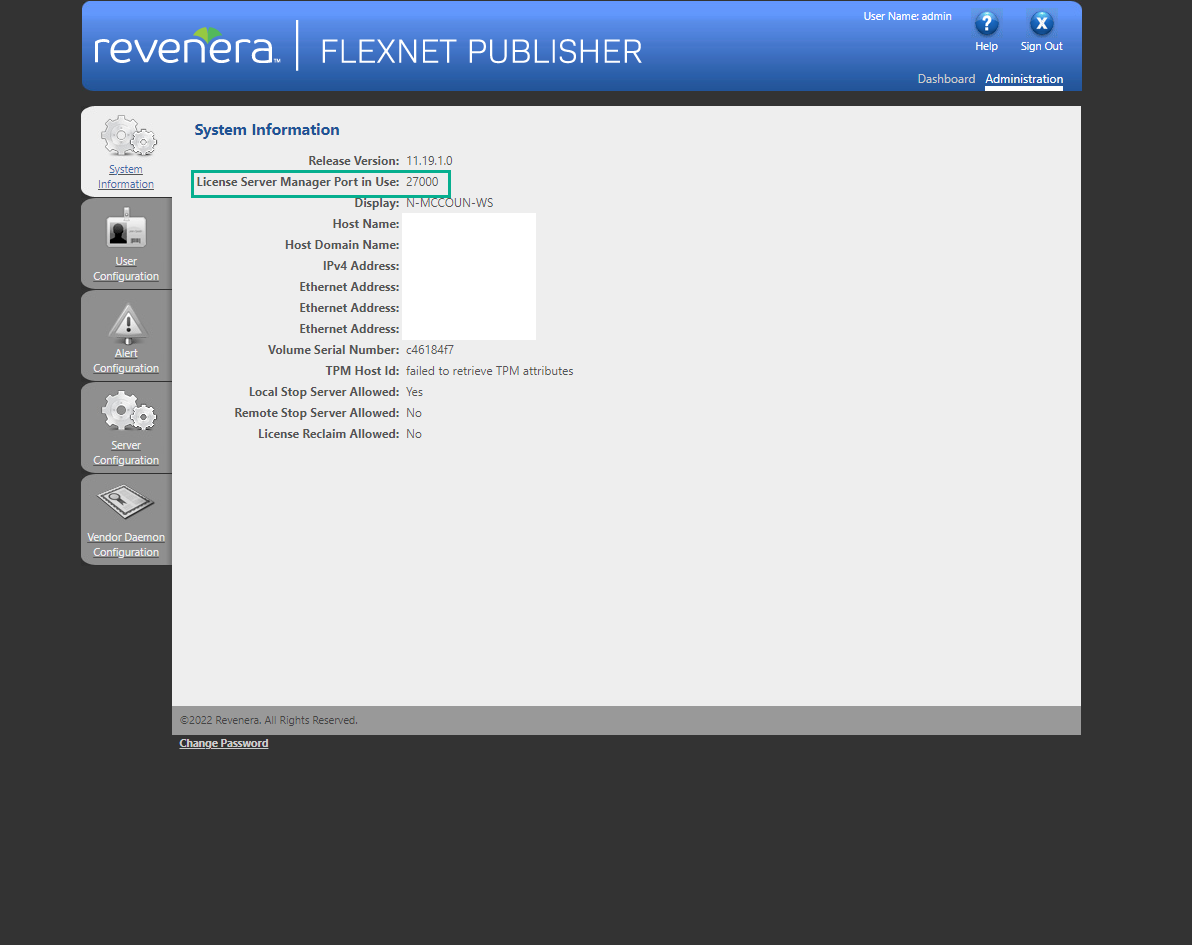Click the Sign Out X icon
1192x945 pixels.
click(1041, 24)
